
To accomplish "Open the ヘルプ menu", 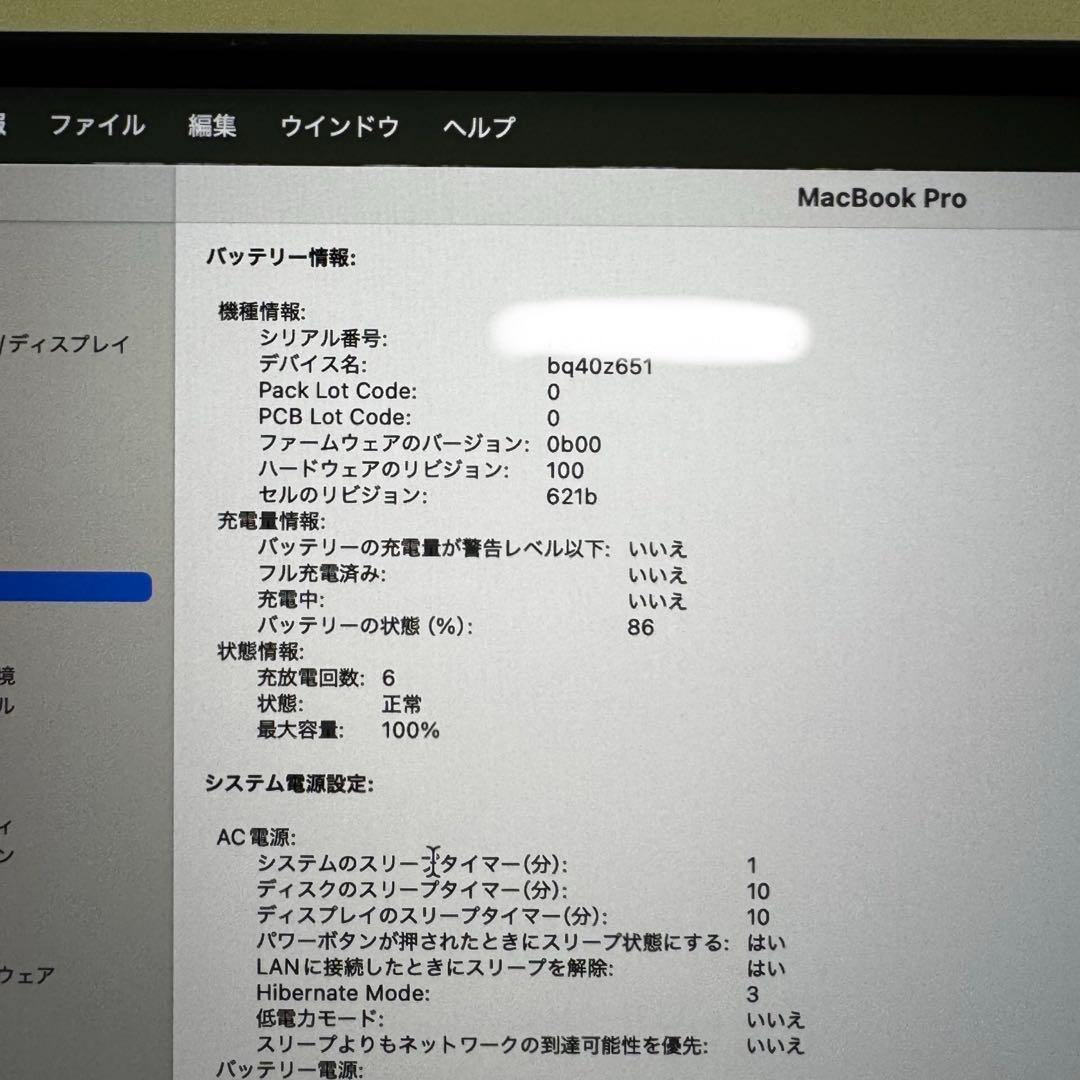I will pyautogui.click(x=478, y=126).
